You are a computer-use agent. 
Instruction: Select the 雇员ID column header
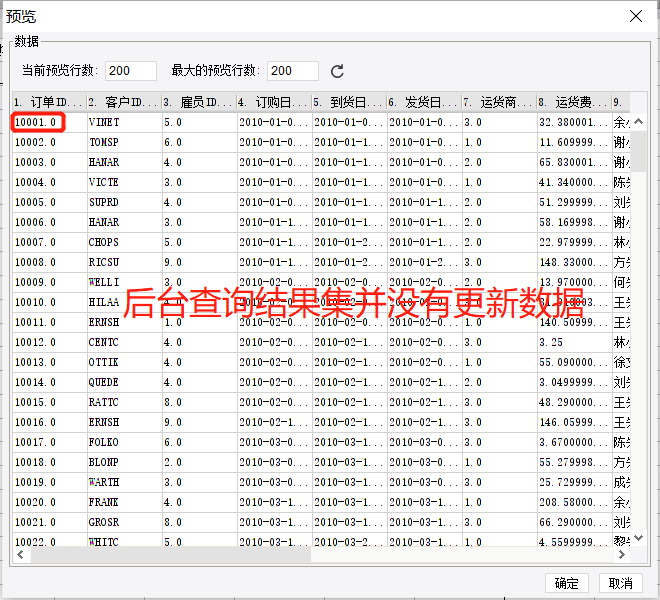[x=200, y=102]
